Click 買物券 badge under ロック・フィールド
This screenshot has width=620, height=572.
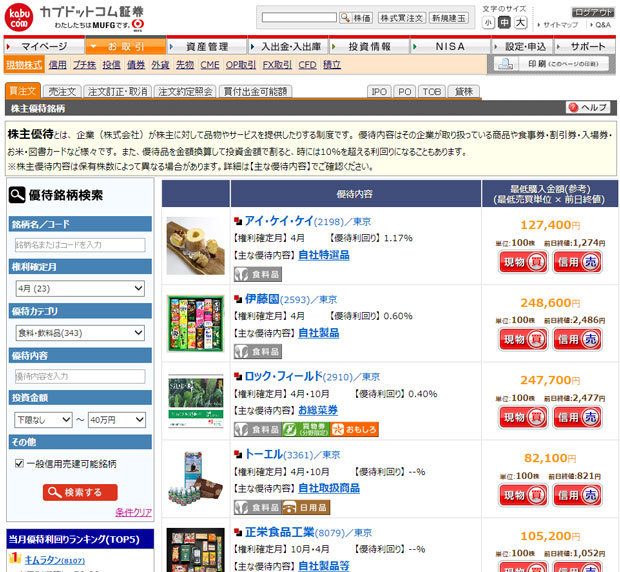pyautogui.click(x=306, y=430)
